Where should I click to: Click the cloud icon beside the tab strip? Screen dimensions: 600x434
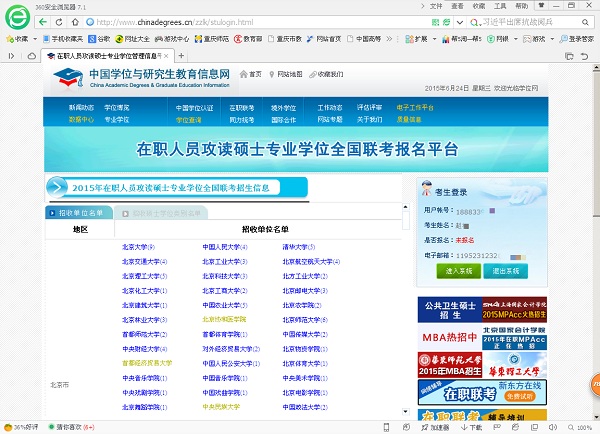tap(32, 56)
